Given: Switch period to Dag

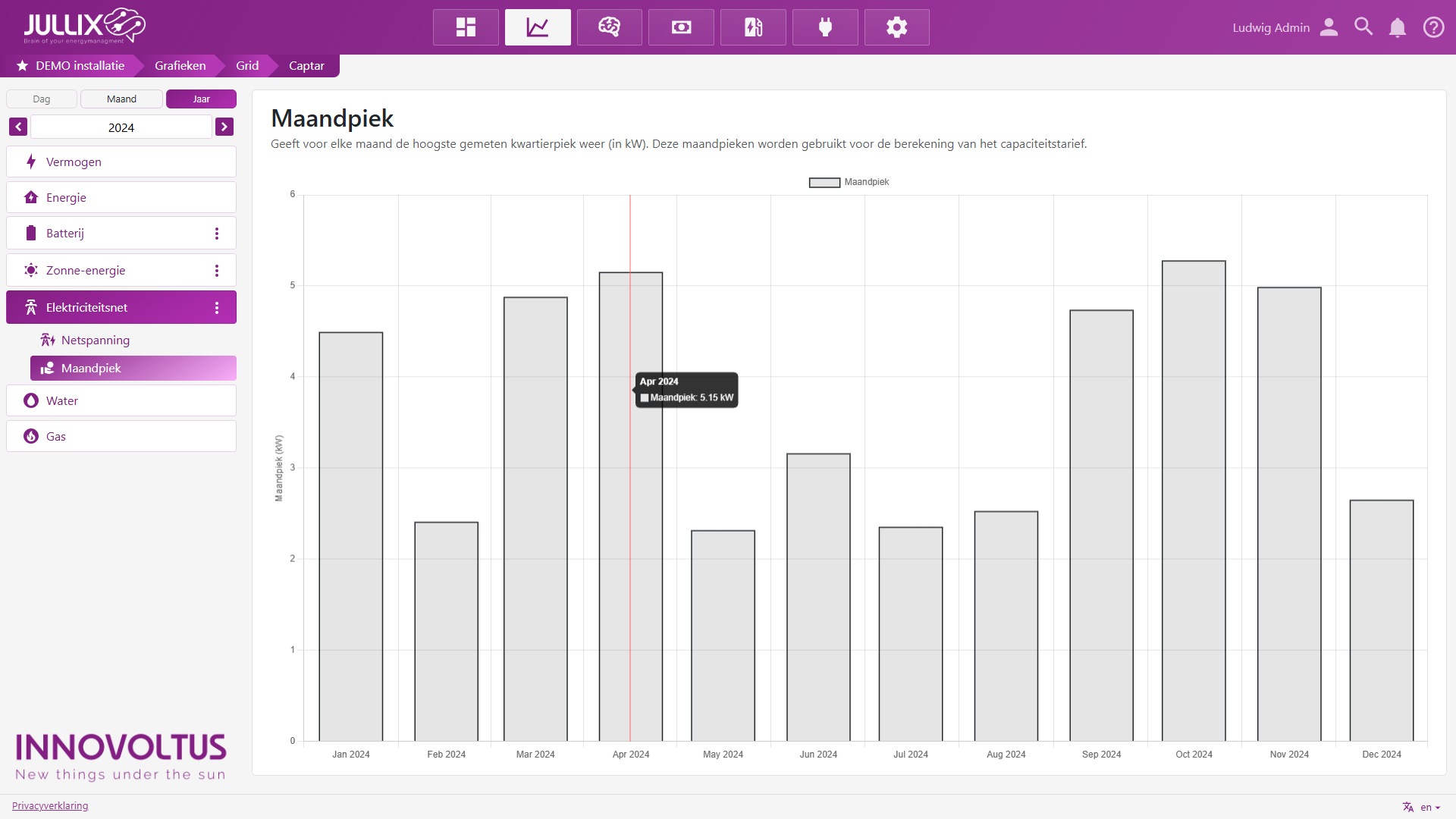Looking at the screenshot, I should 42,99.
